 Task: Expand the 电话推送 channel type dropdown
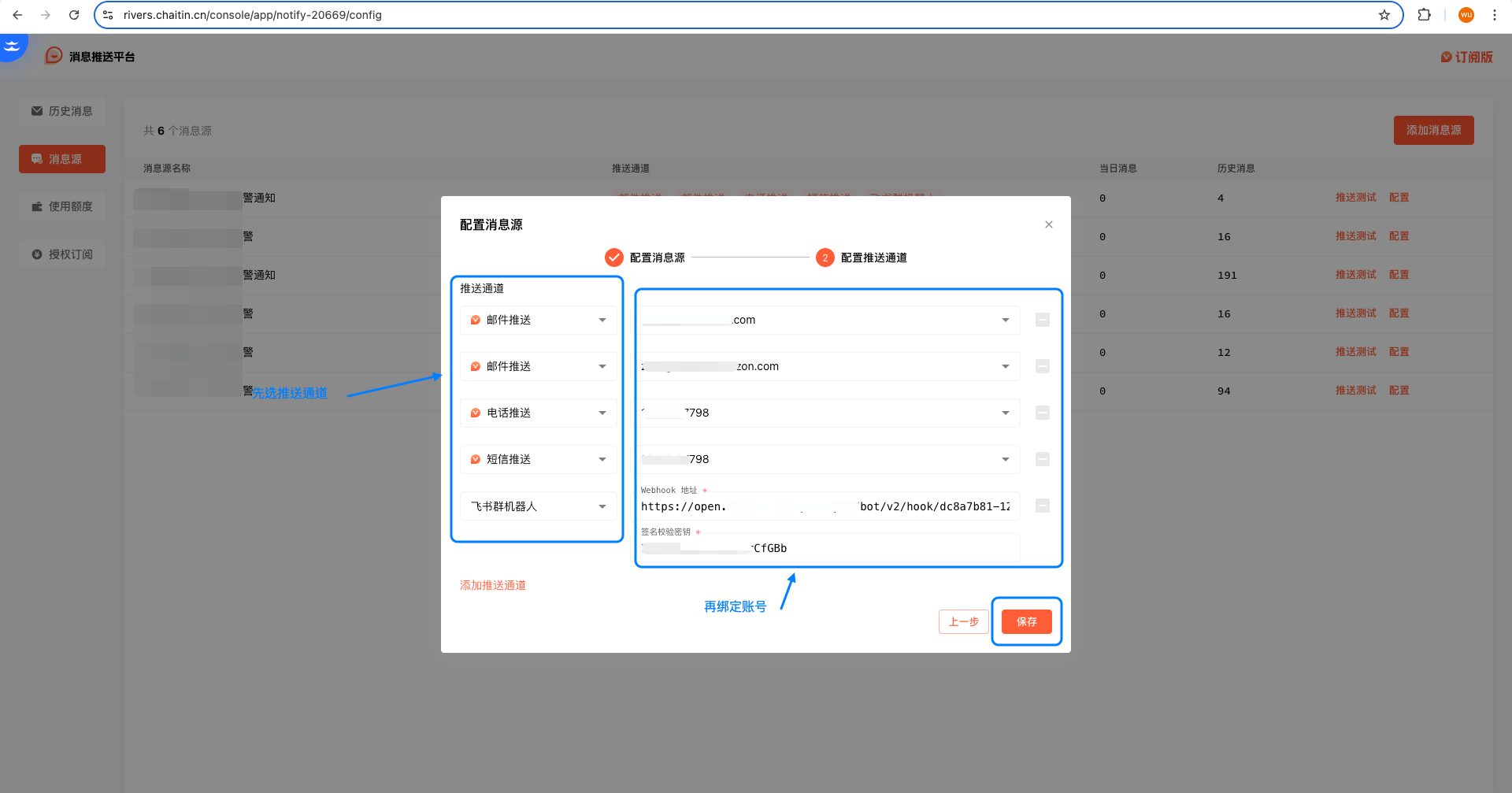pyautogui.click(x=539, y=413)
